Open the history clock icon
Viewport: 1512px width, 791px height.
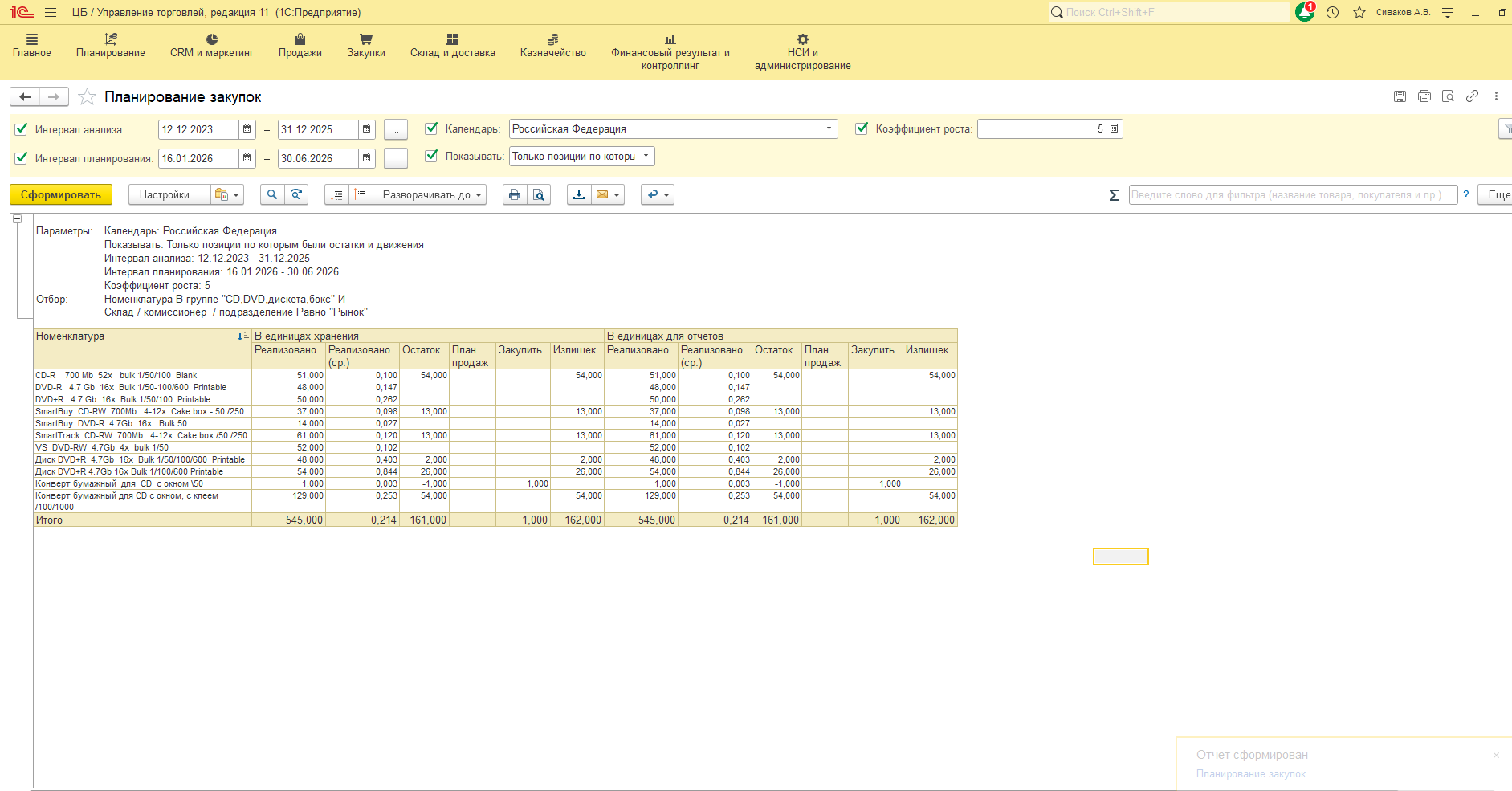coord(1332,13)
